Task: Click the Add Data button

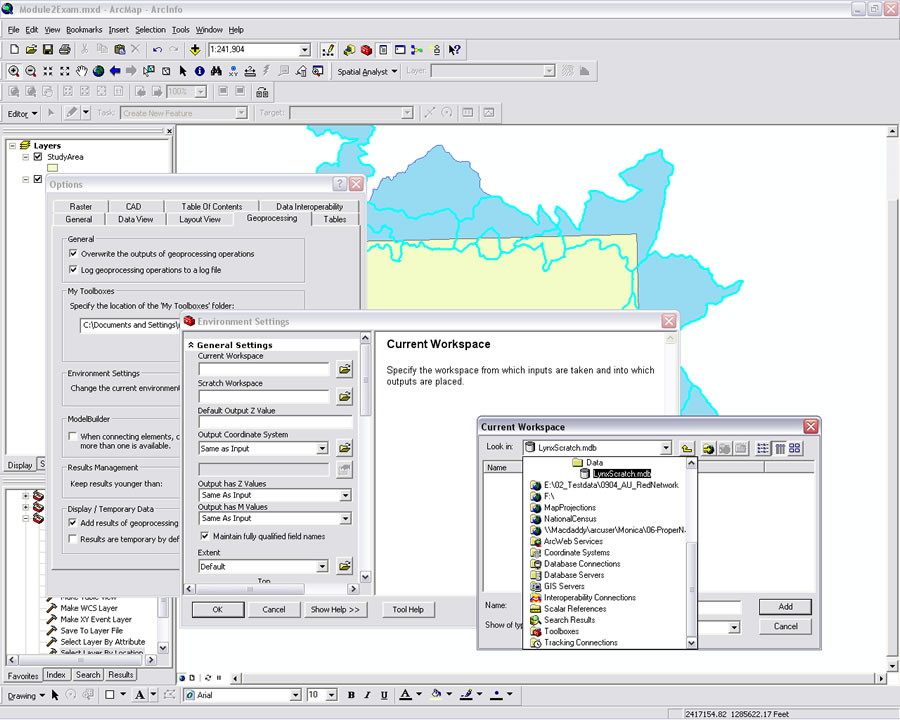Action: click(x=195, y=49)
